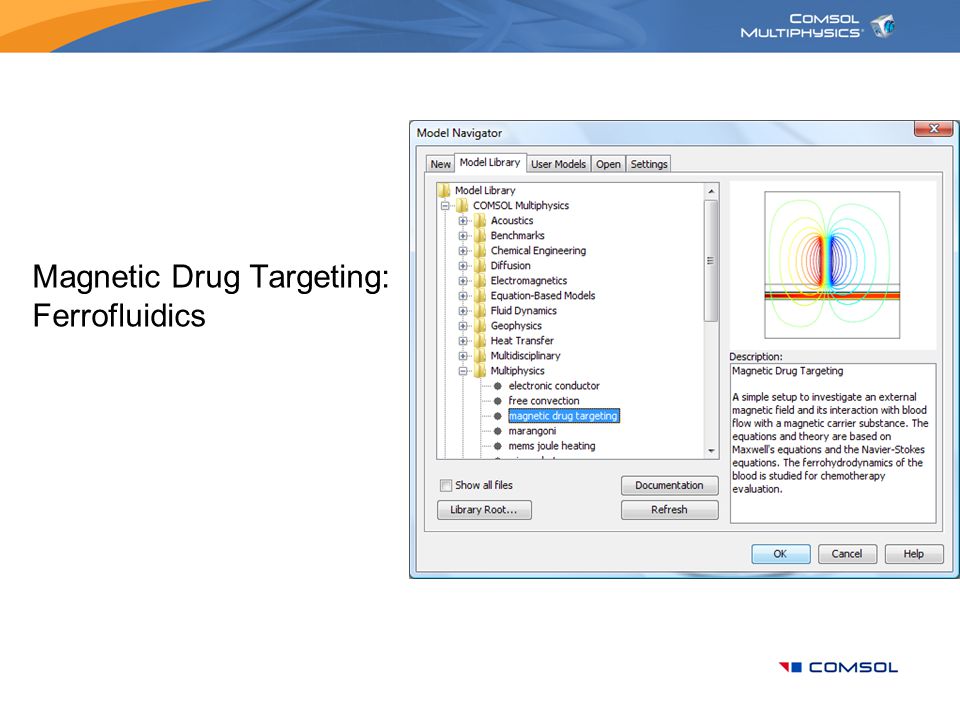
Task: Click the COMSOL Multiphysics logo icon in header
Action: [x=883, y=26]
